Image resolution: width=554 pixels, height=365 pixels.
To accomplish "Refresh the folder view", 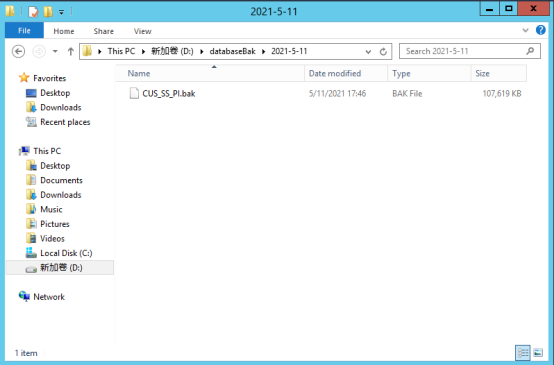I will click(x=383, y=52).
